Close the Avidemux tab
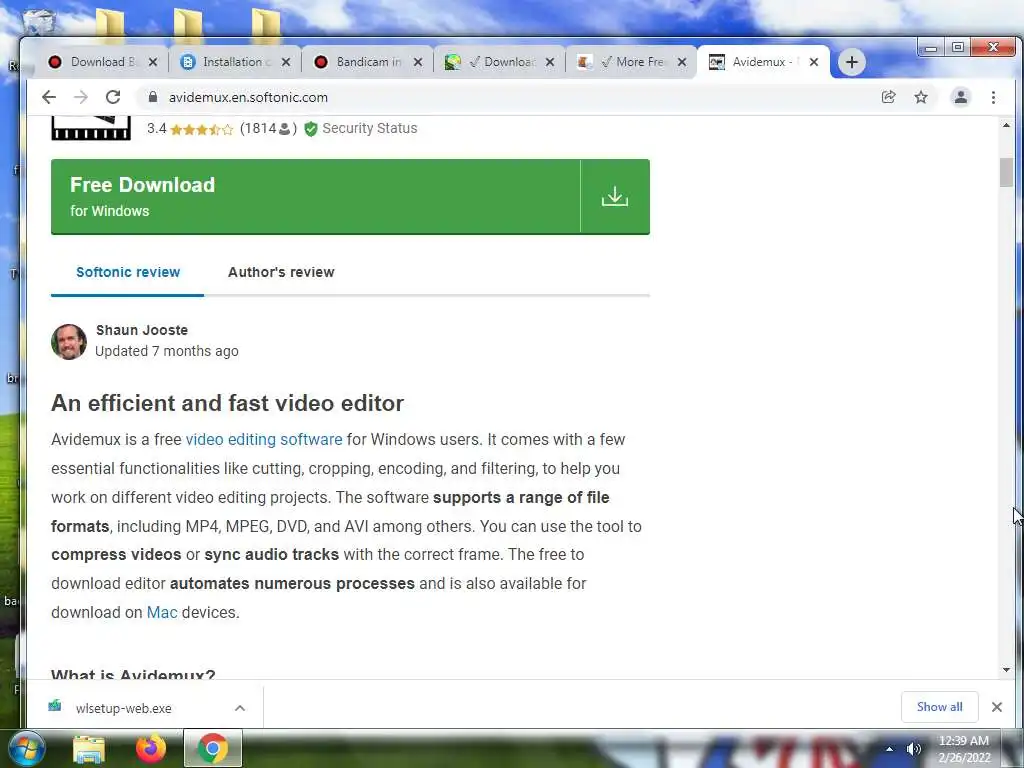The height and width of the screenshot is (768, 1024). point(814,62)
